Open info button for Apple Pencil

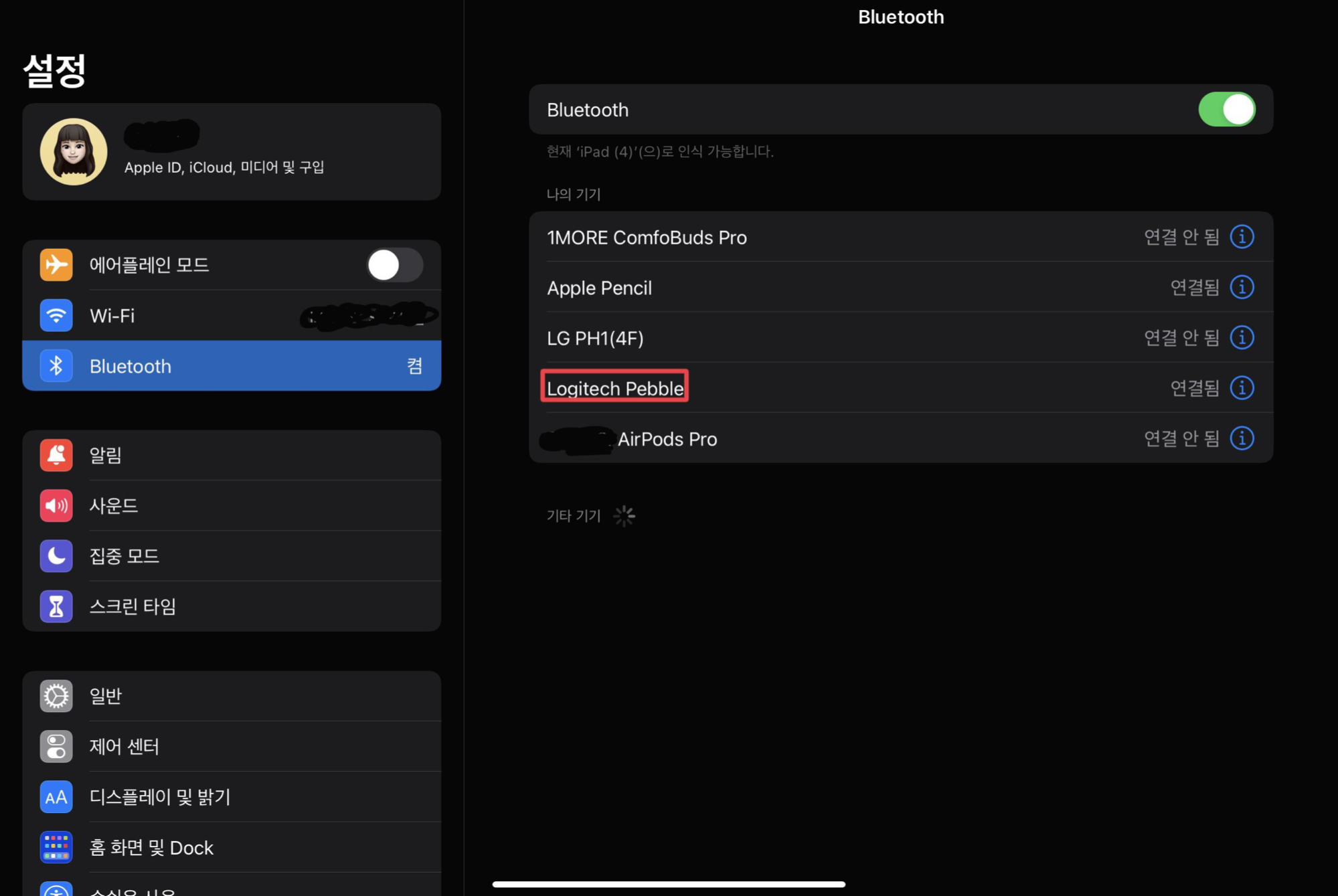[1242, 287]
